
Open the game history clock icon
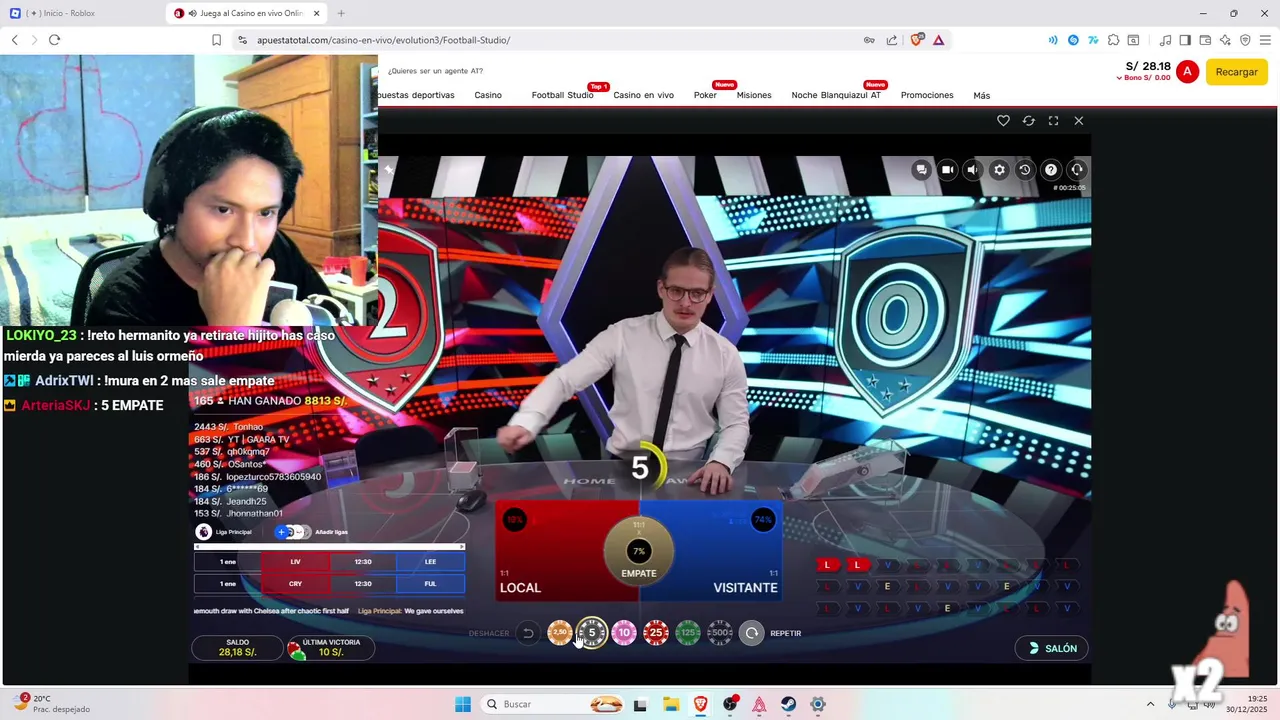1025,170
